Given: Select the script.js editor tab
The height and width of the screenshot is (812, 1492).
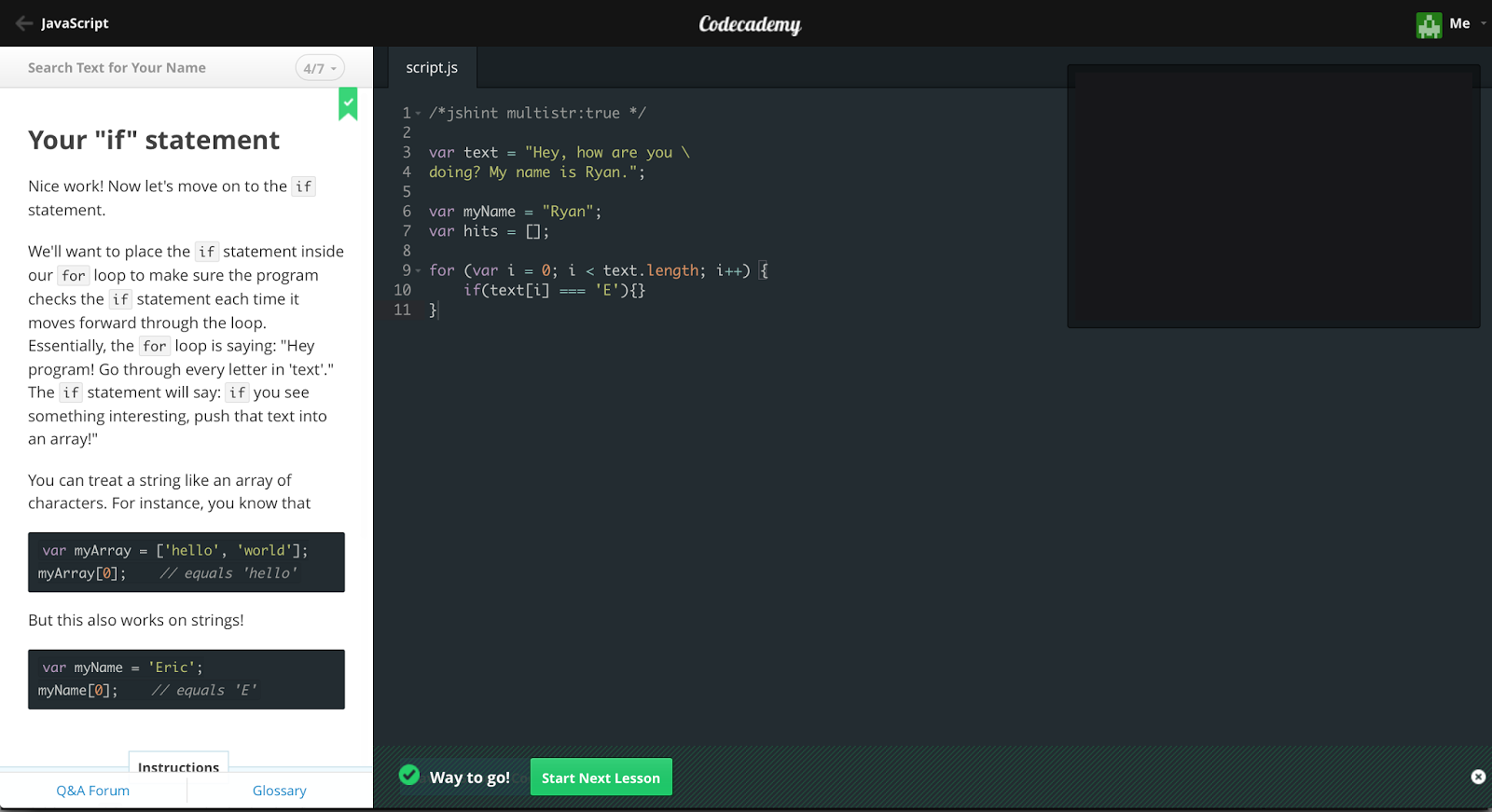Looking at the screenshot, I should [x=432, y=68].
